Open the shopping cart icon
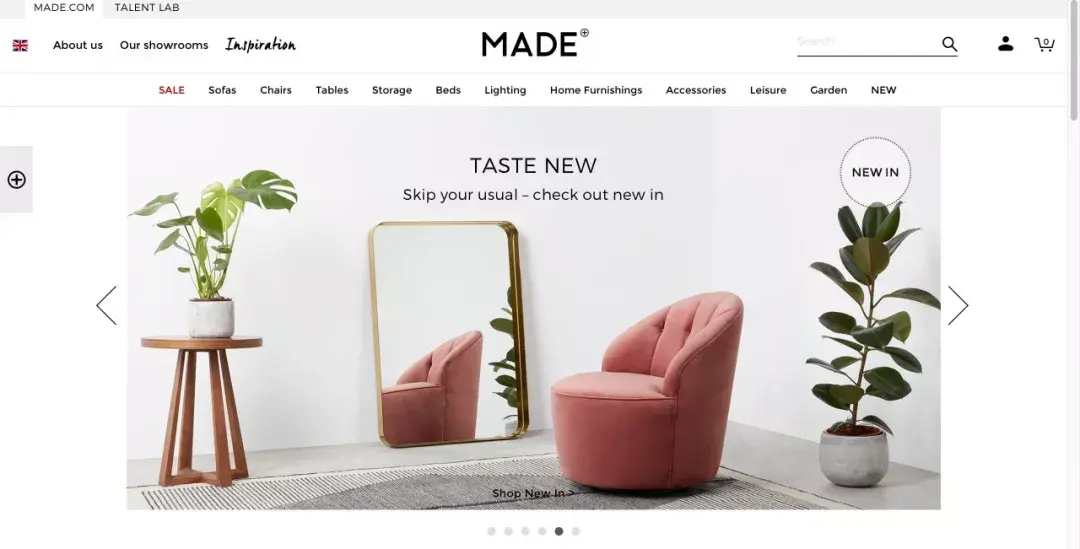 coord(1044,44)
